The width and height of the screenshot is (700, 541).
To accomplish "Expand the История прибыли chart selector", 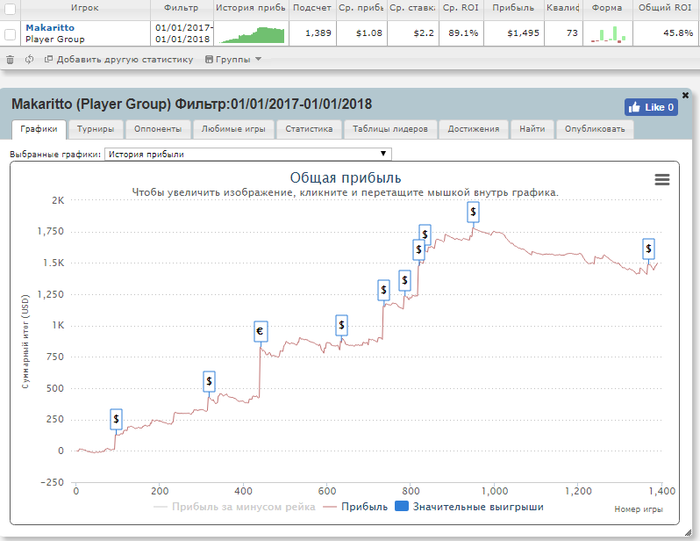I will (x=248, y=154).
